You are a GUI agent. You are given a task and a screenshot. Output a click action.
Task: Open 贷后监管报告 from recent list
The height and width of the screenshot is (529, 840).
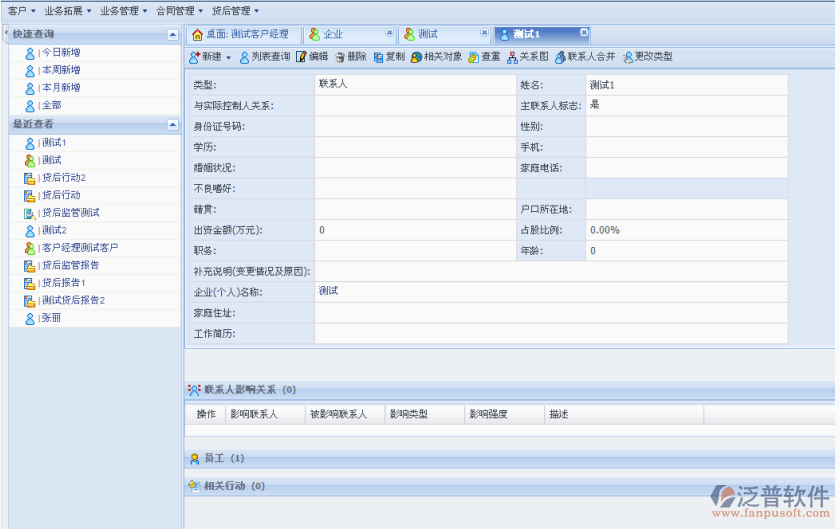(69, 265)
